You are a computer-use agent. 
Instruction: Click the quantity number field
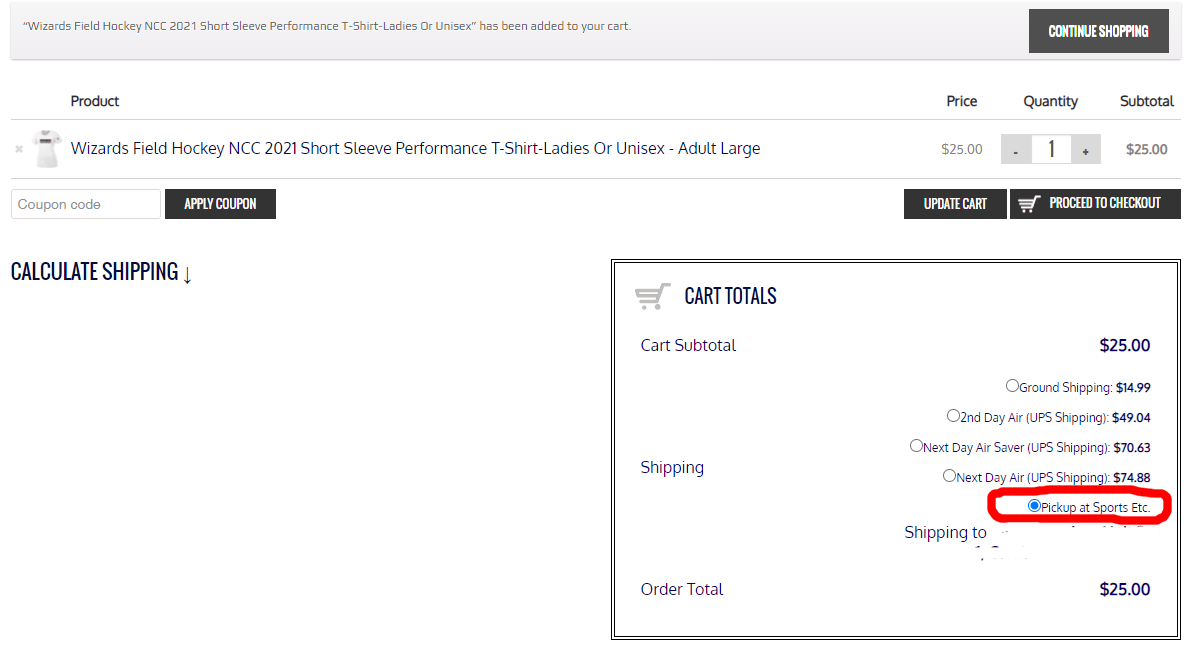point(1051,150)
